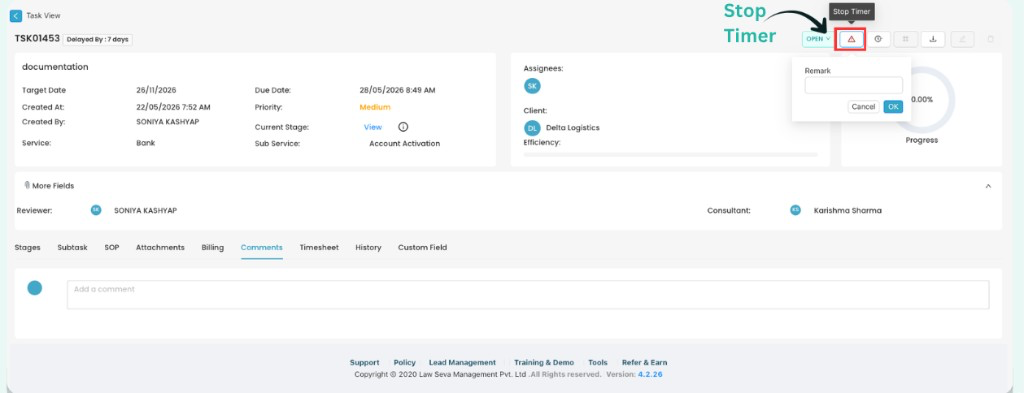
Task: Click task ID TSK01453
Action: point(37,39)
